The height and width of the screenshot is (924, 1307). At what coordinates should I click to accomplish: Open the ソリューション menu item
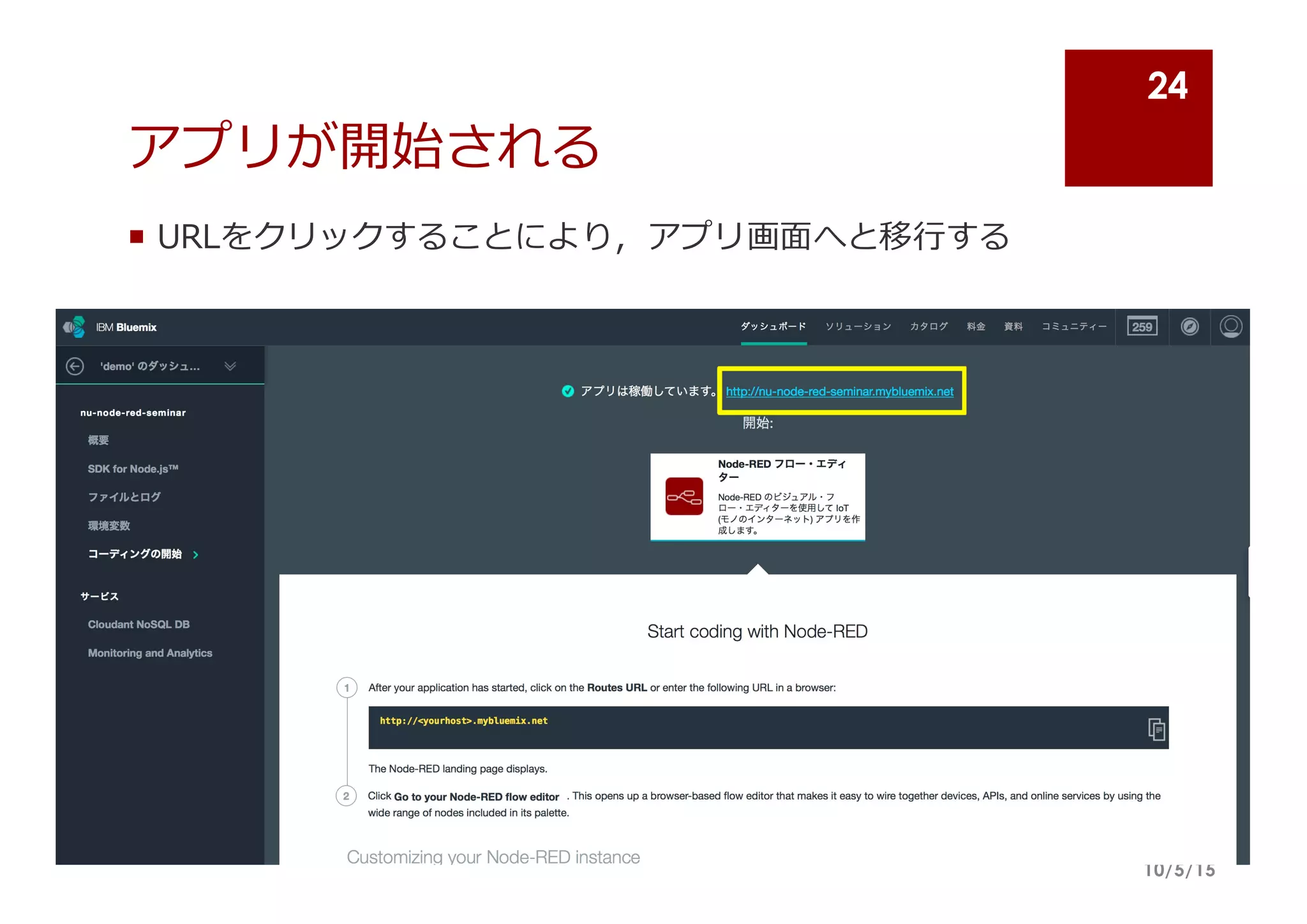pos(858,327)
